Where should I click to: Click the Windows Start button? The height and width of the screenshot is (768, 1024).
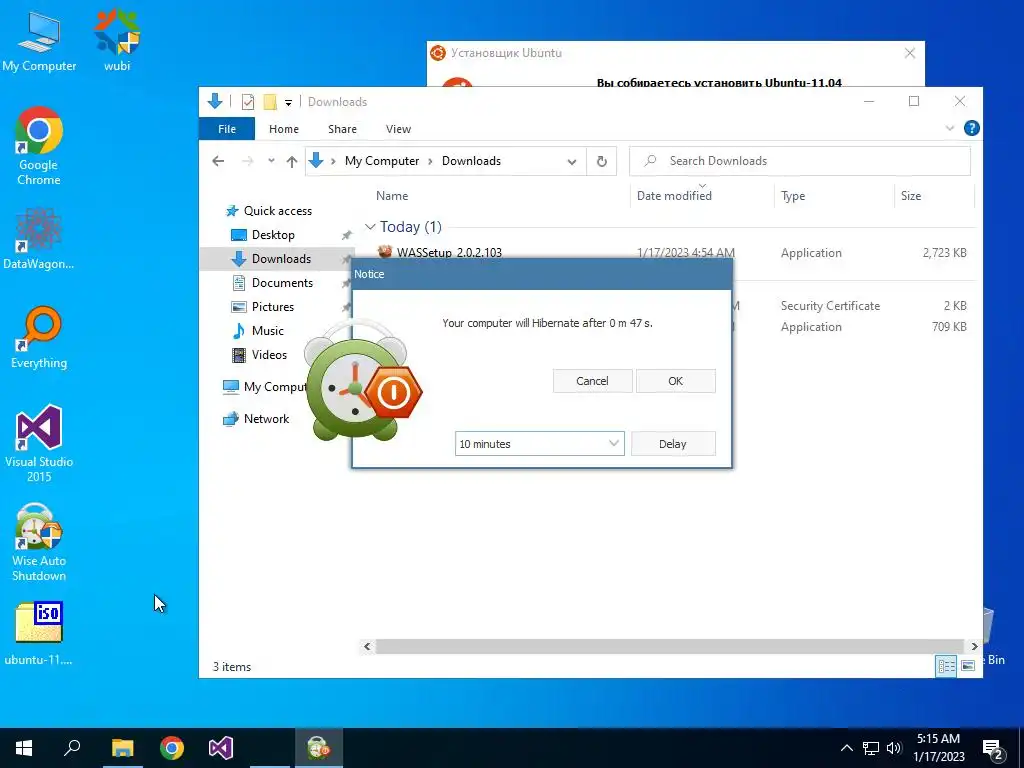[x=24, y=748]
